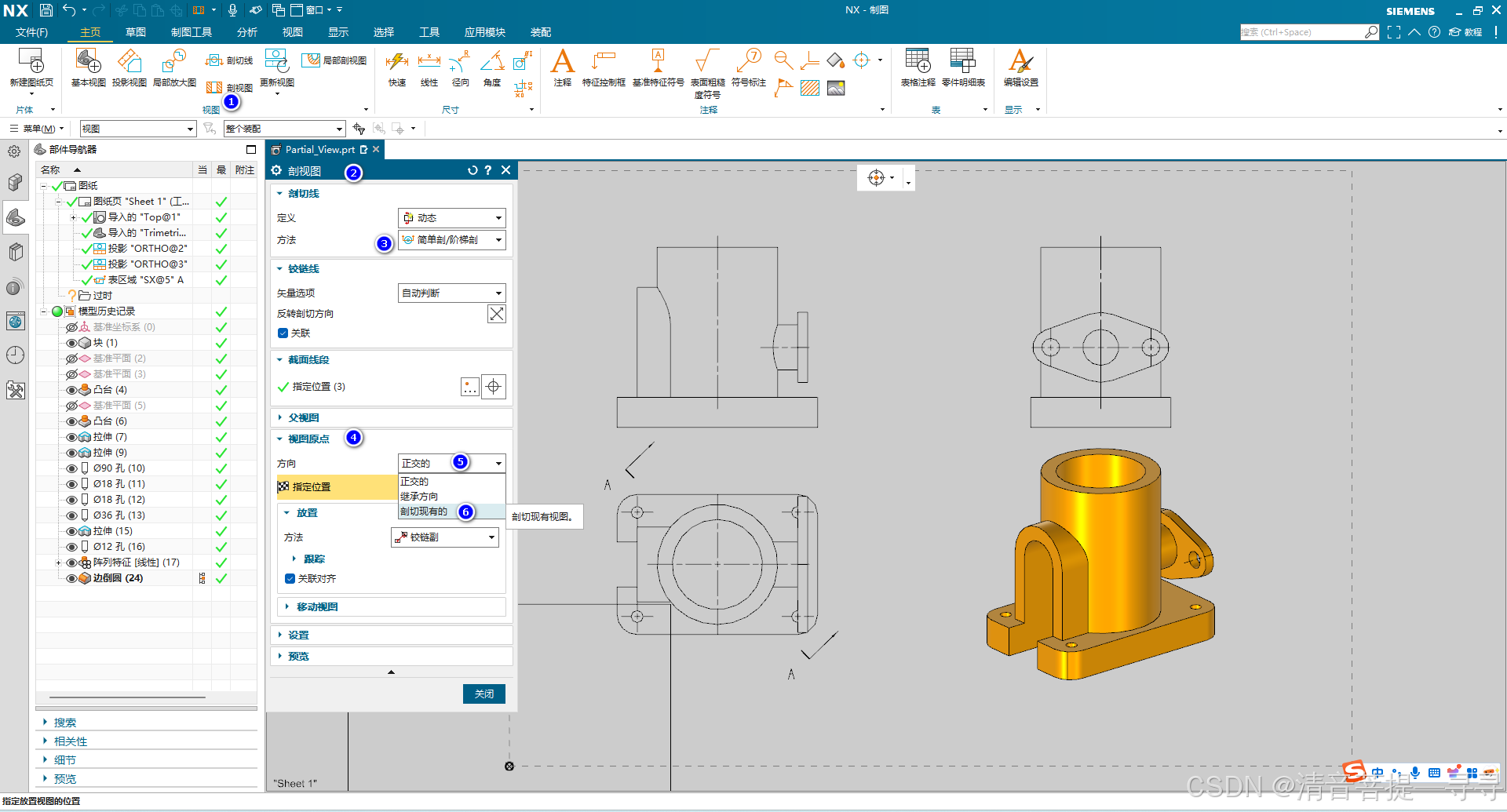Toggle visibility of Ø90 孔 (10)
This screenshot has width=1507, height=812.
71,468
